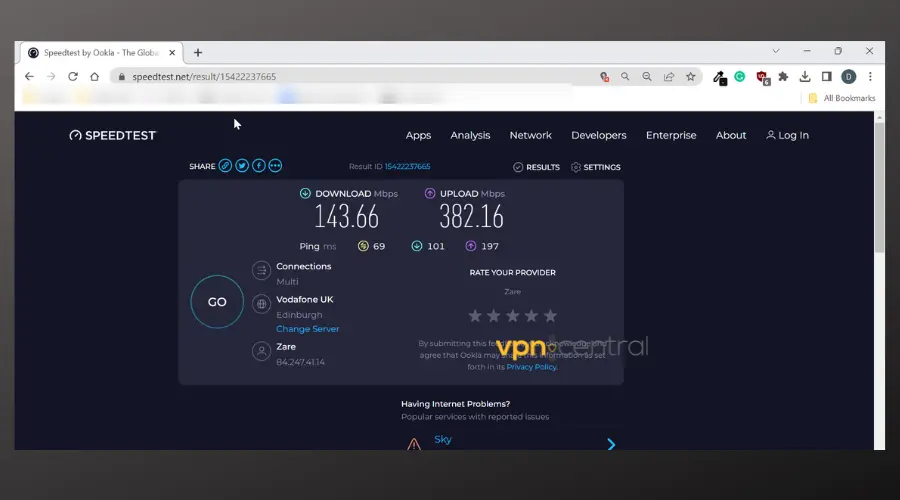Open SETTINGS

(596, 167)
